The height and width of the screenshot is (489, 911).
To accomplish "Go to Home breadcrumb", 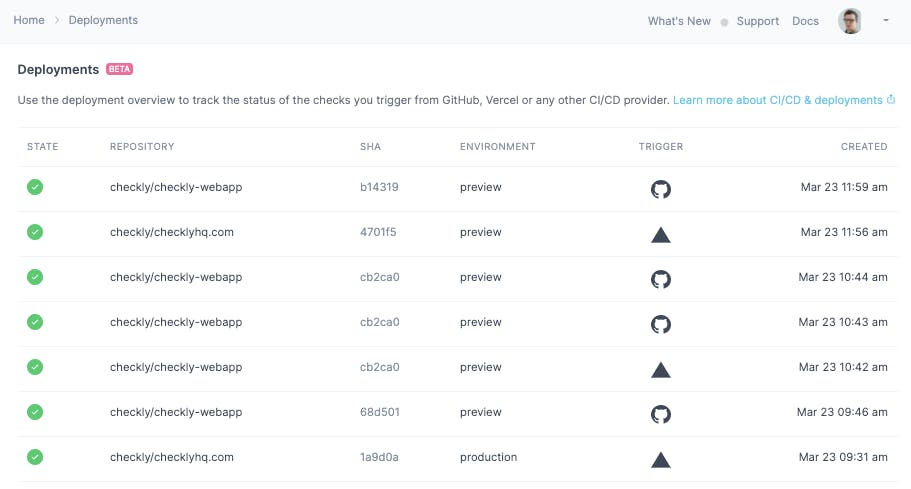I will (29, 20).
